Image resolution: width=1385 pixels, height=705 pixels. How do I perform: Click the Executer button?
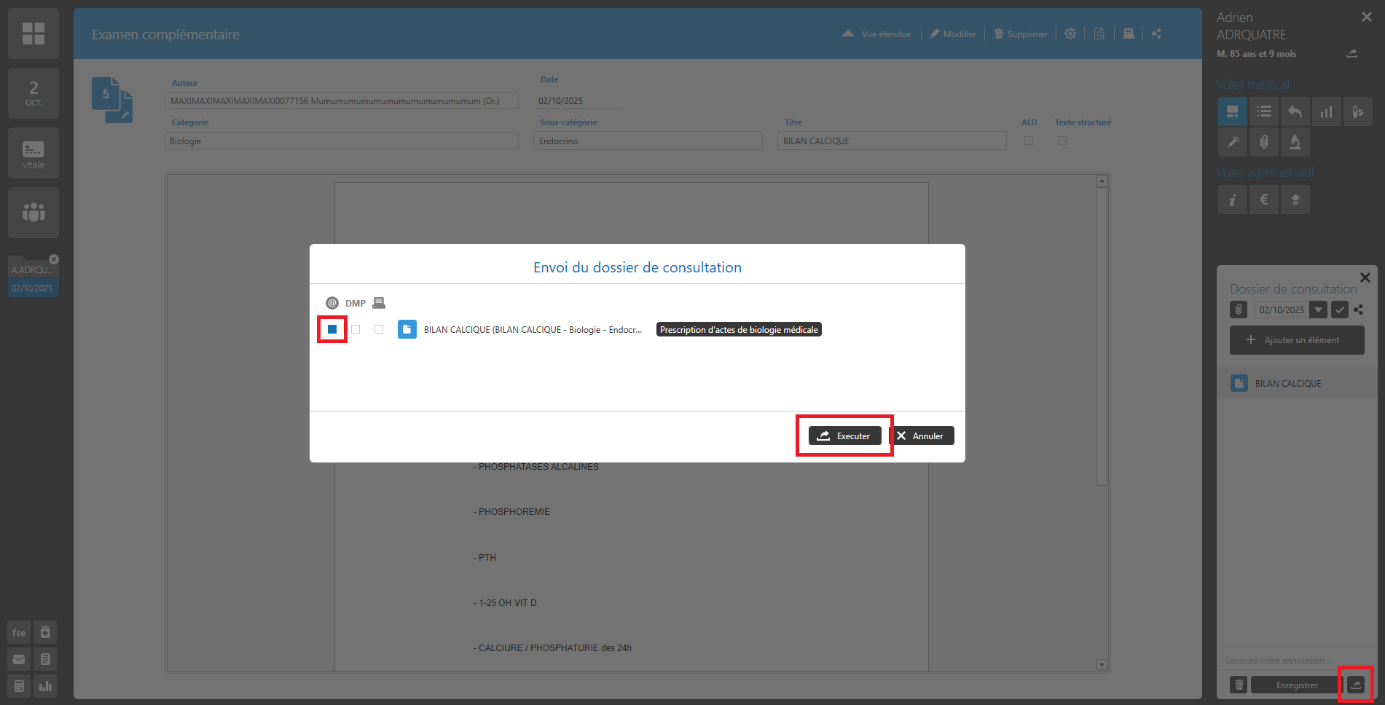[x=844, y=436]
